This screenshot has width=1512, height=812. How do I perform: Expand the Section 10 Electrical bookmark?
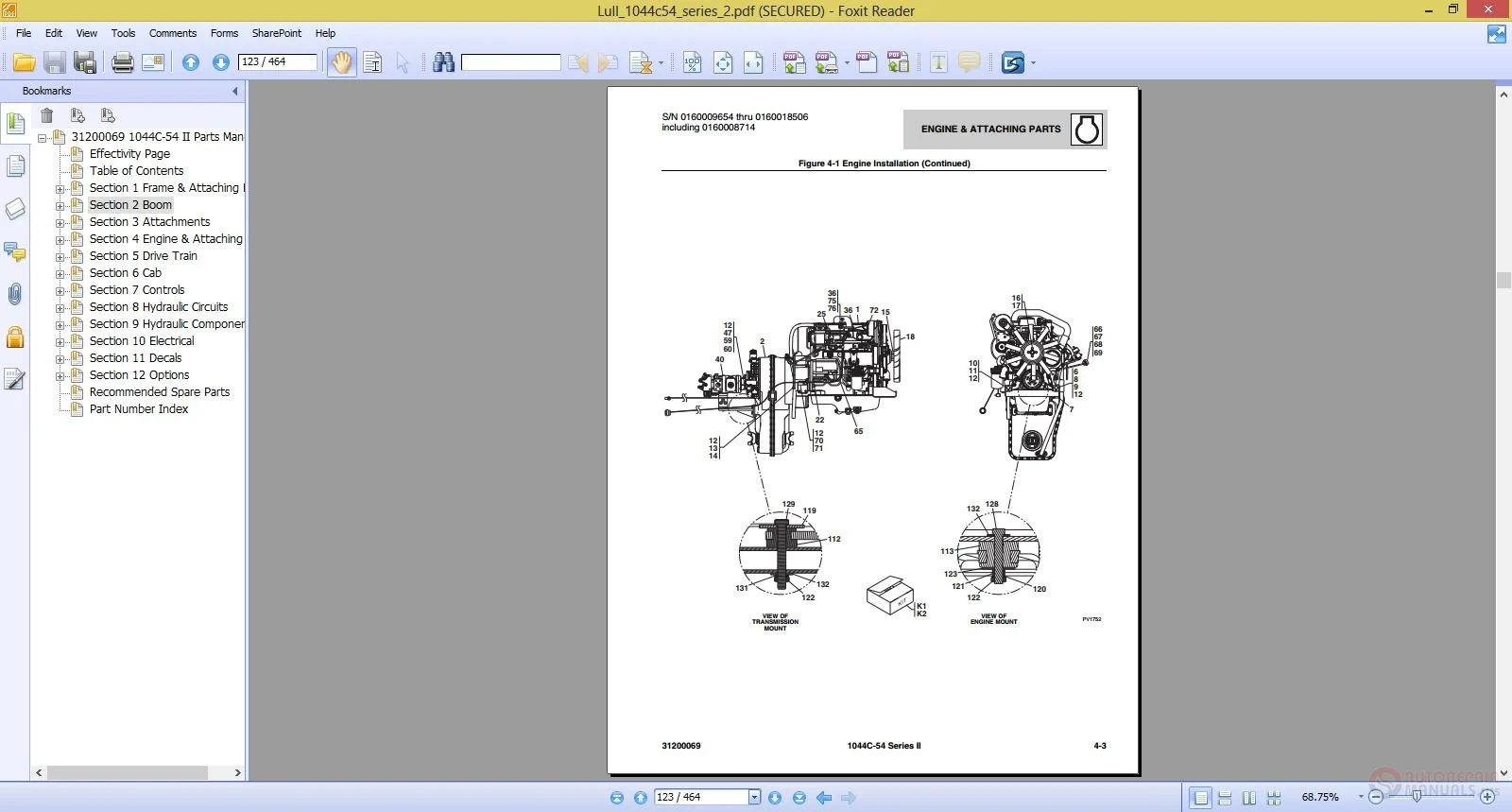[60, 342]
